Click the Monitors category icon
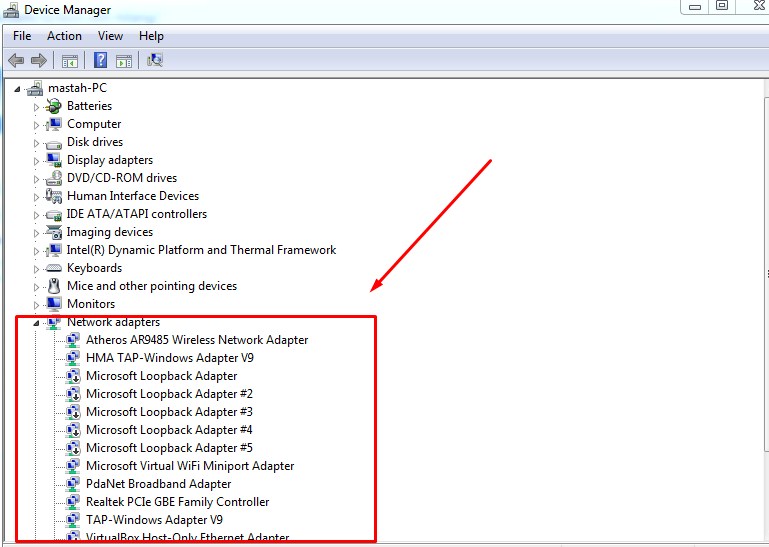Viewport: 769px width, 547px height. pyautogui.click(x=53, y=304)
